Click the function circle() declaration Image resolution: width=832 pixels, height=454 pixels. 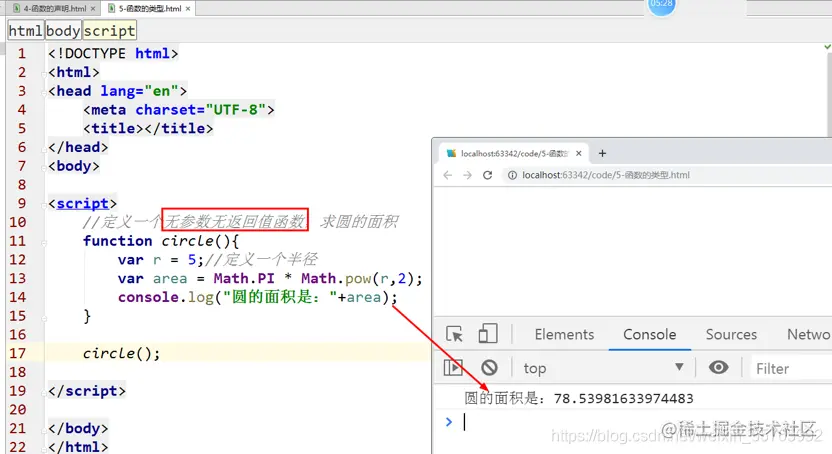[x=161, y=241]
